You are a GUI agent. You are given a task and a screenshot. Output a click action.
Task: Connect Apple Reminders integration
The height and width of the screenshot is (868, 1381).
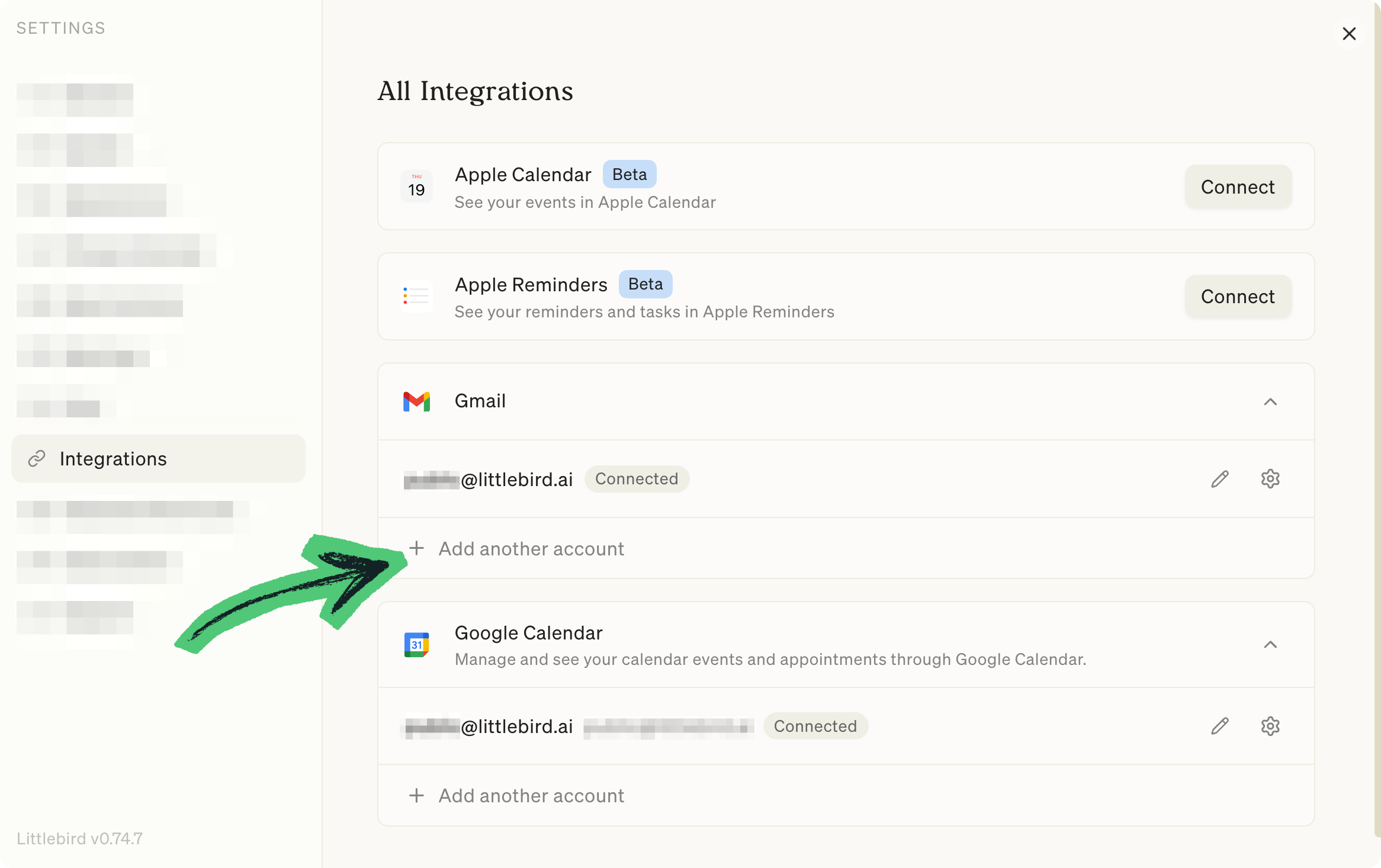coord(1237,297)
